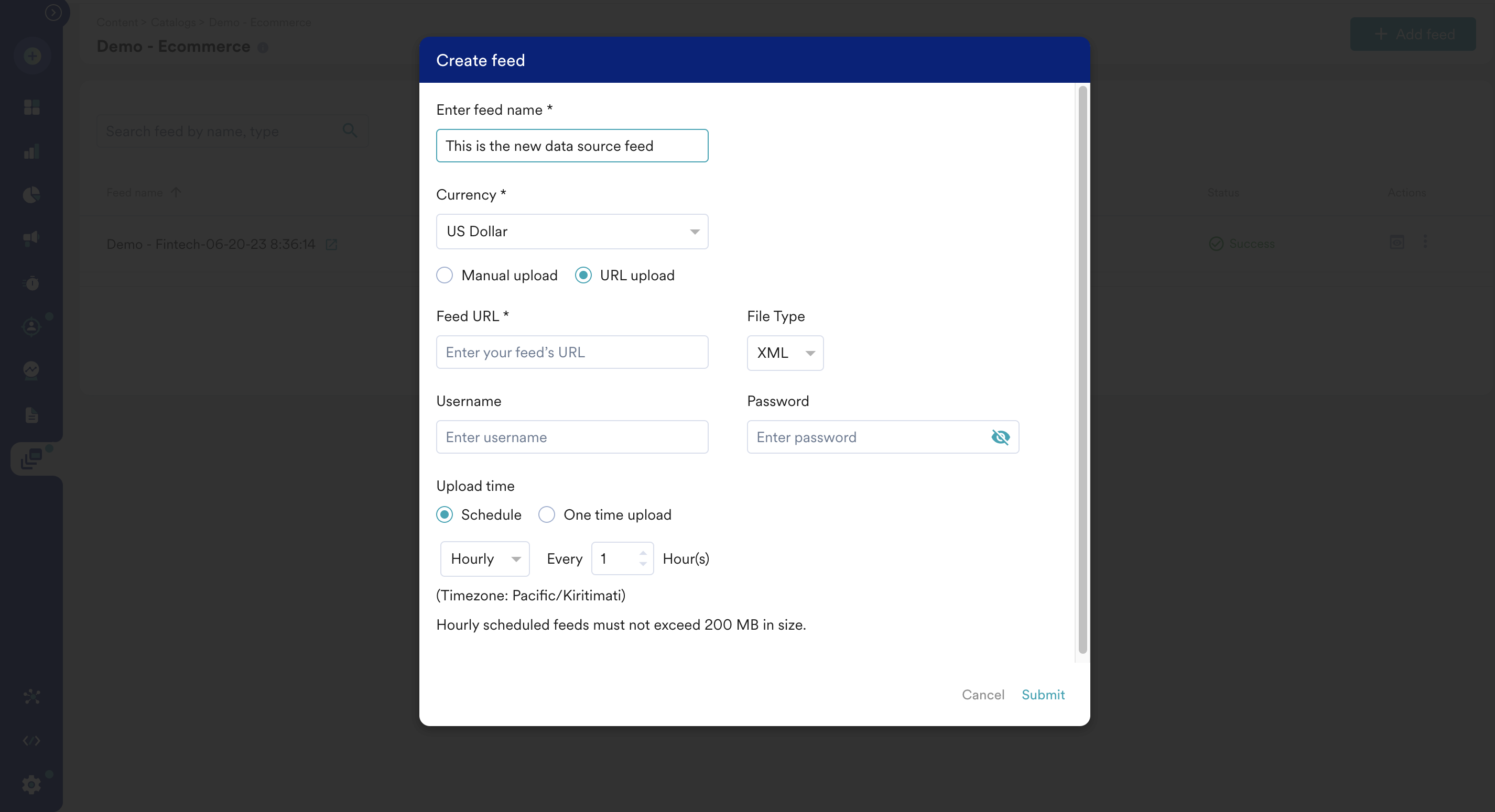
Task: Click the green plus create icon in sidebar
Action: pos(32,56)
